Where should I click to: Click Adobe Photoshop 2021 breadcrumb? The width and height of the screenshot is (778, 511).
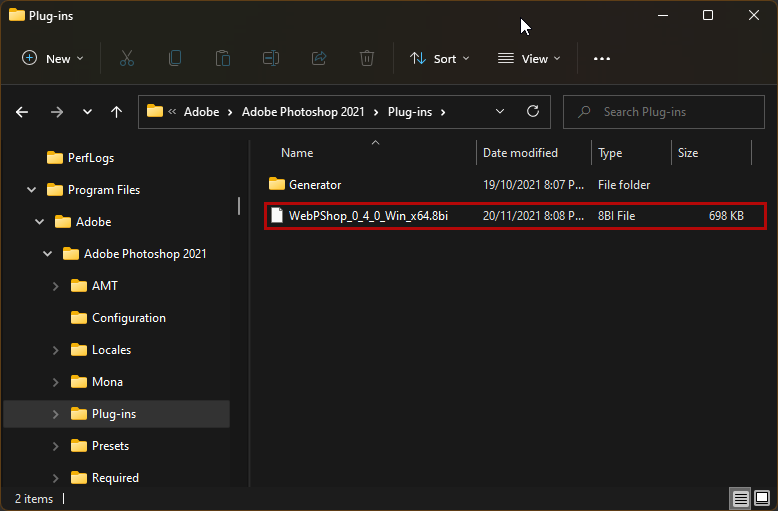coord(303,112)
